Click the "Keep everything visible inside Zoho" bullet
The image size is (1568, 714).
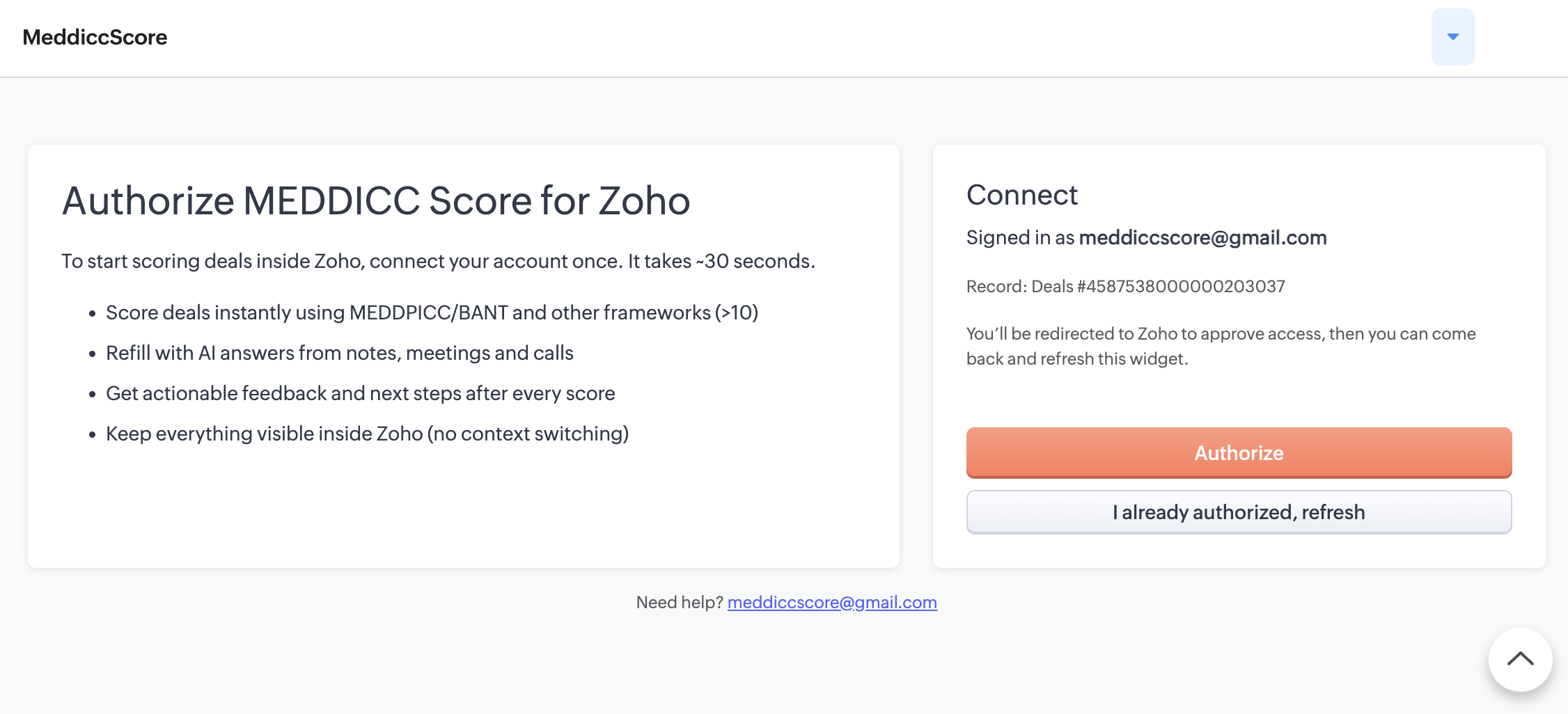click(367, 434)
